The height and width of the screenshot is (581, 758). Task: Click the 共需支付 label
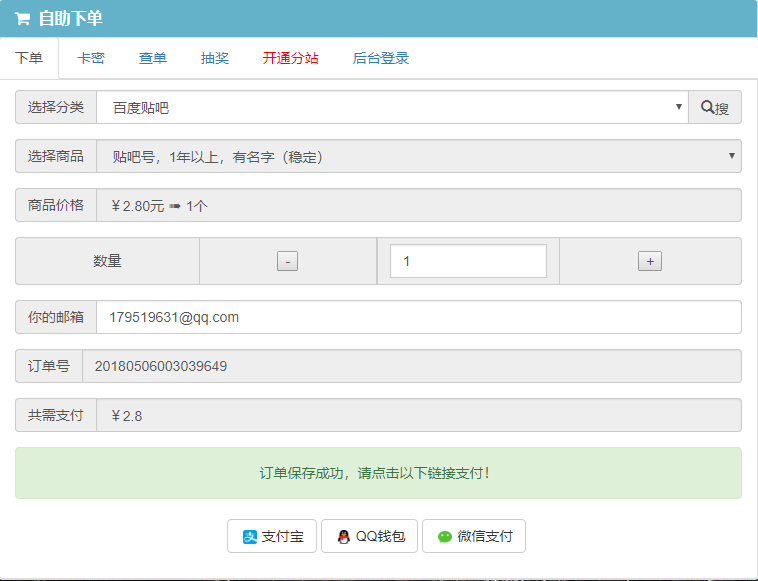pos(56,415)
